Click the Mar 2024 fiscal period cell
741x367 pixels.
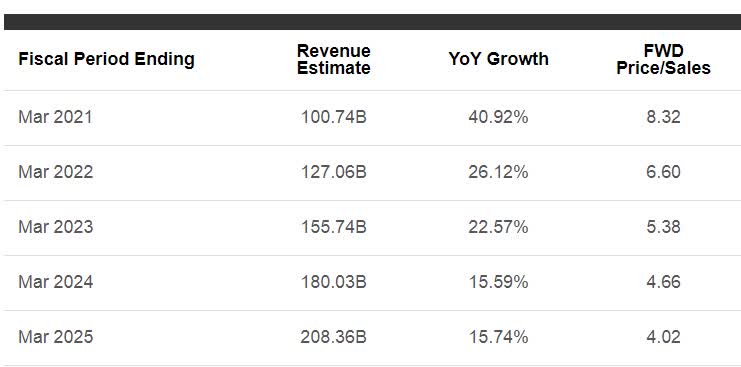(56, 282)
